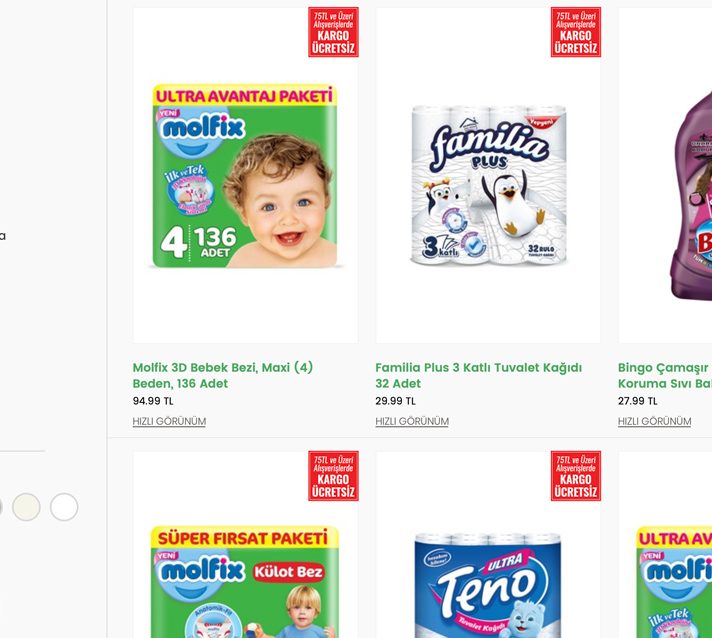Open the Bingo Çamaşır product title link
This screenshot has height=638, width=712.
(665, 376)
